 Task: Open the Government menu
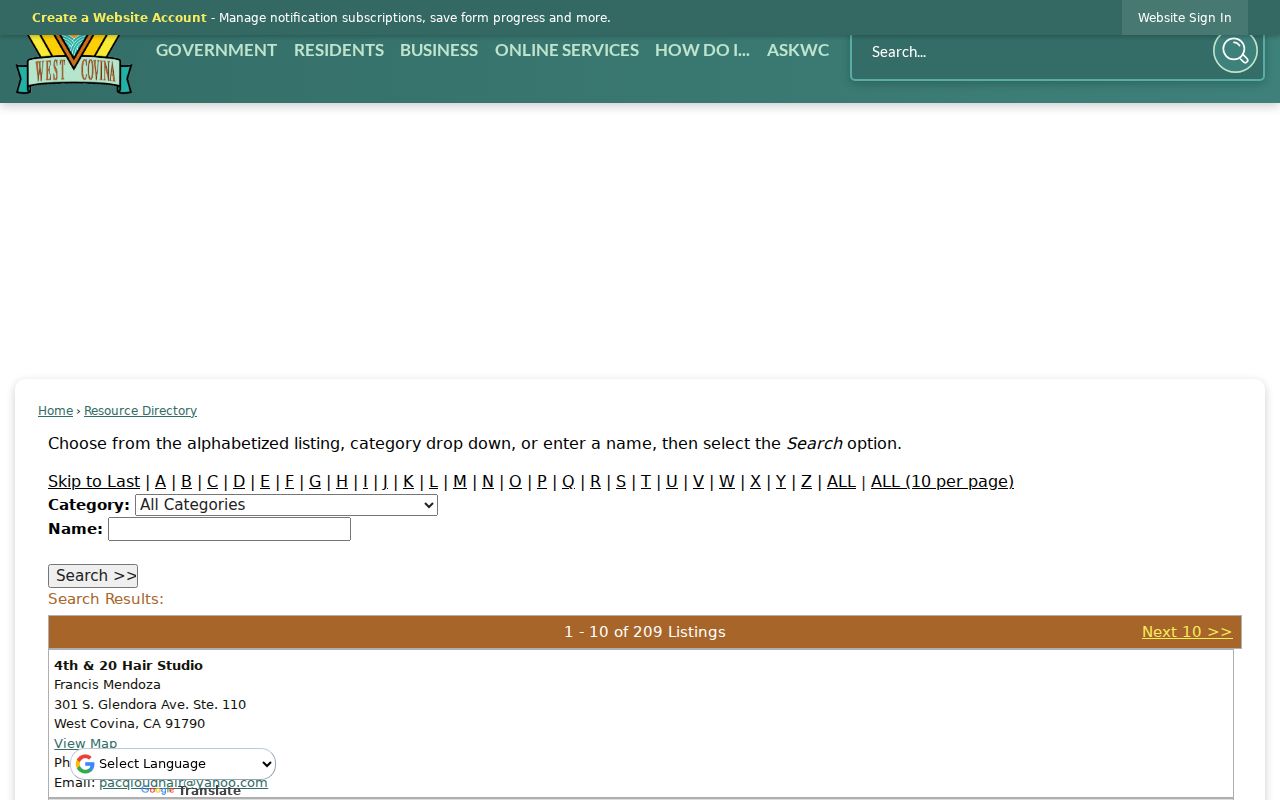[x=216, y=50]
